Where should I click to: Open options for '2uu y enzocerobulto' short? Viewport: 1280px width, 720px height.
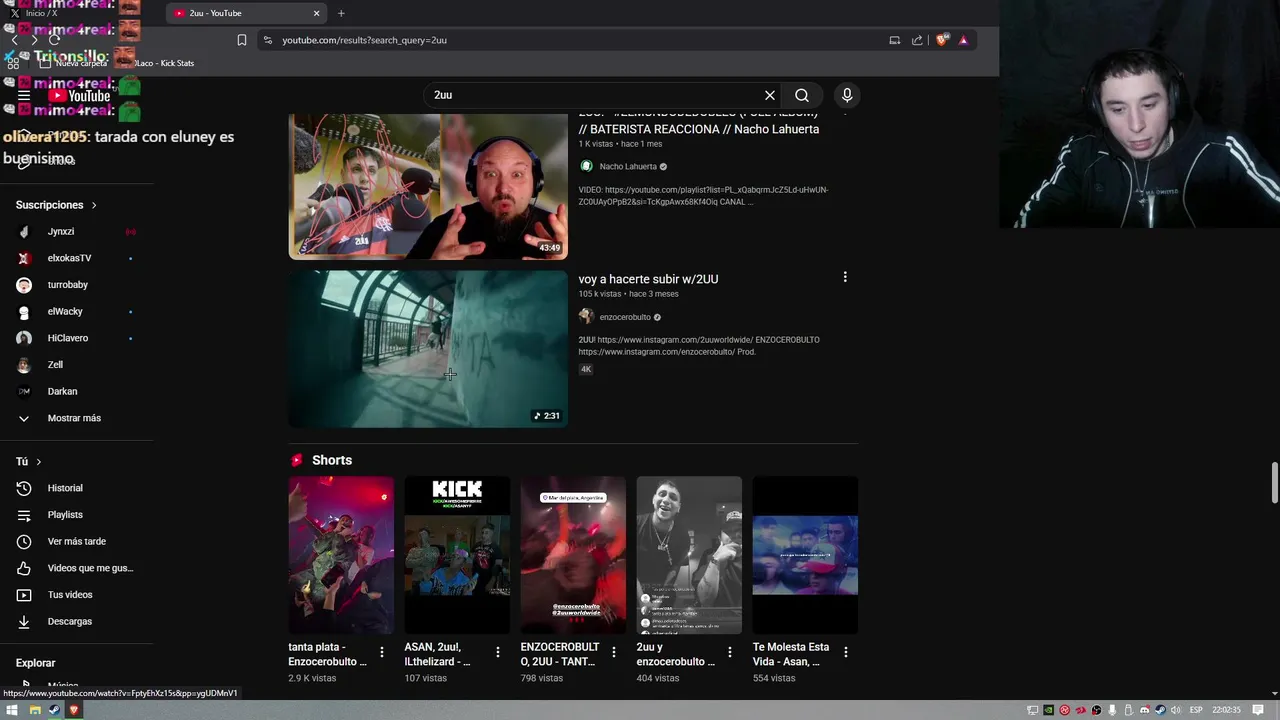pos(730,652)
